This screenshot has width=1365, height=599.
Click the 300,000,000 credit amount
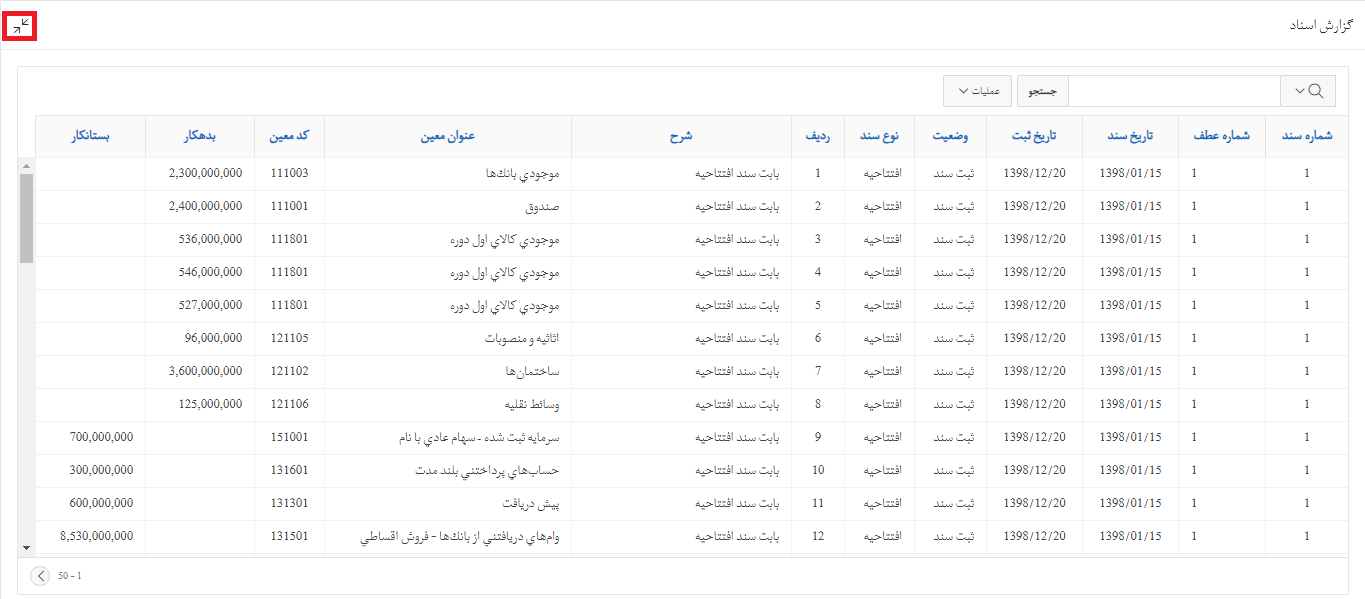101,470
